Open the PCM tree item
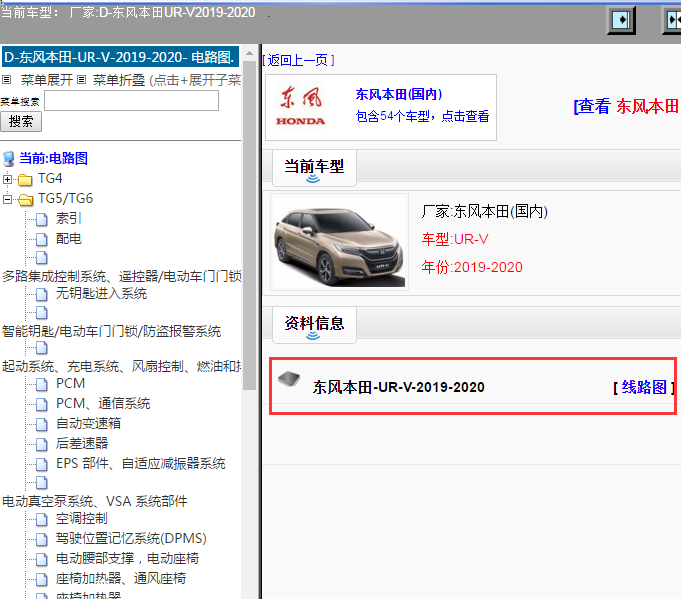This screenshot has height=599, width=681. pos(70,384)
